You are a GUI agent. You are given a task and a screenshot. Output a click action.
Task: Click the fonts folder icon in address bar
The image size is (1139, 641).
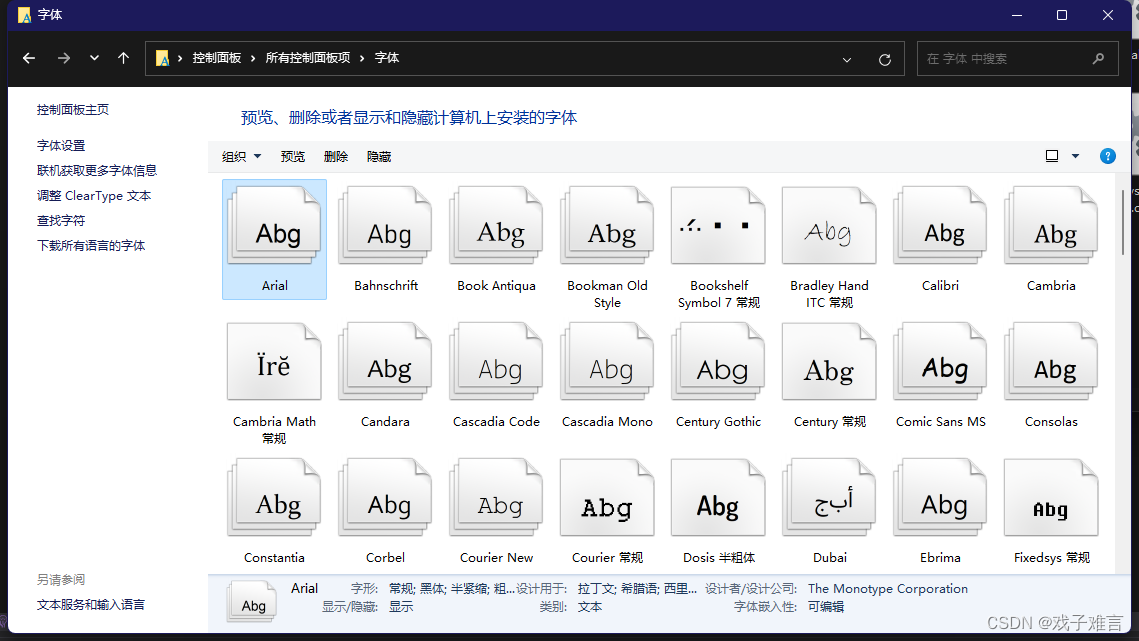coord(163,58)
